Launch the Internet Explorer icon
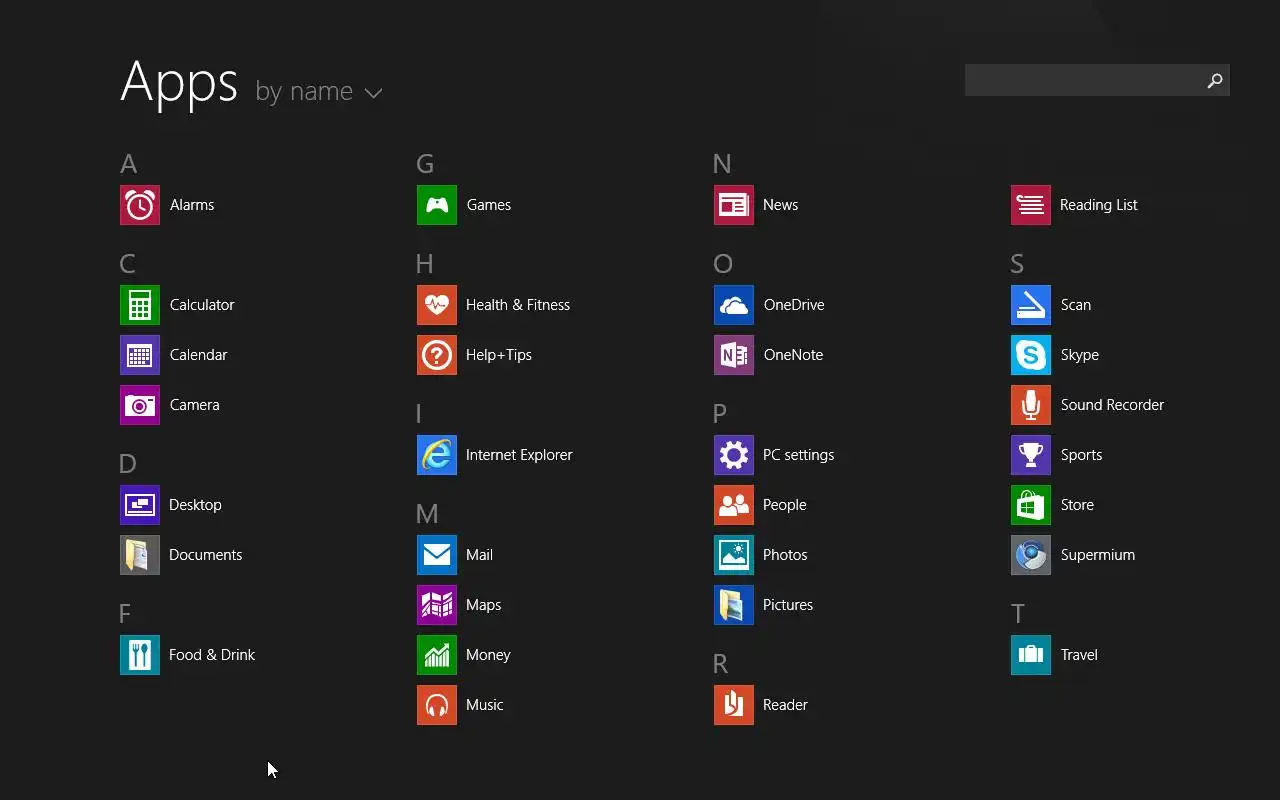The width and height of the screenshot is (1280, 800). click(x=437, y=455)
